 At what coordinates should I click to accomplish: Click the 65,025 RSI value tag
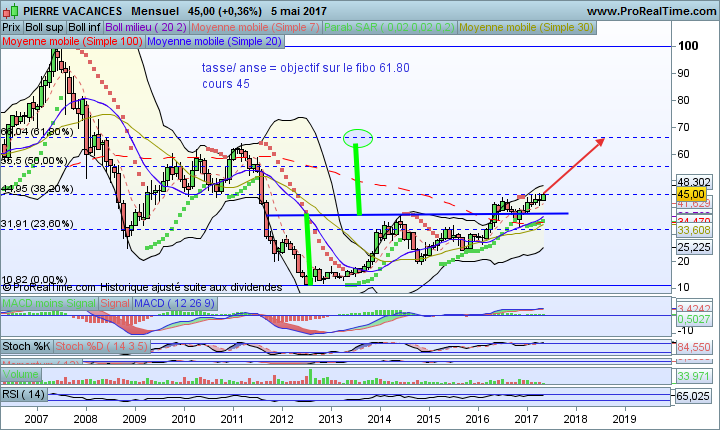click(694, 396)
